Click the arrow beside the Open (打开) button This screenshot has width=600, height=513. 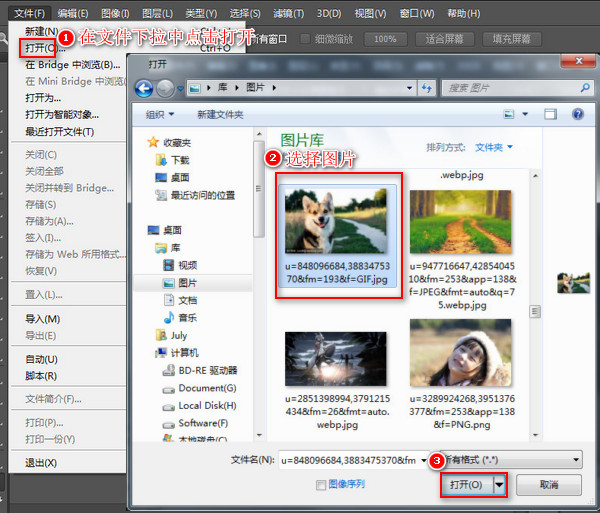pyautogui.click(x=499, y=485)
